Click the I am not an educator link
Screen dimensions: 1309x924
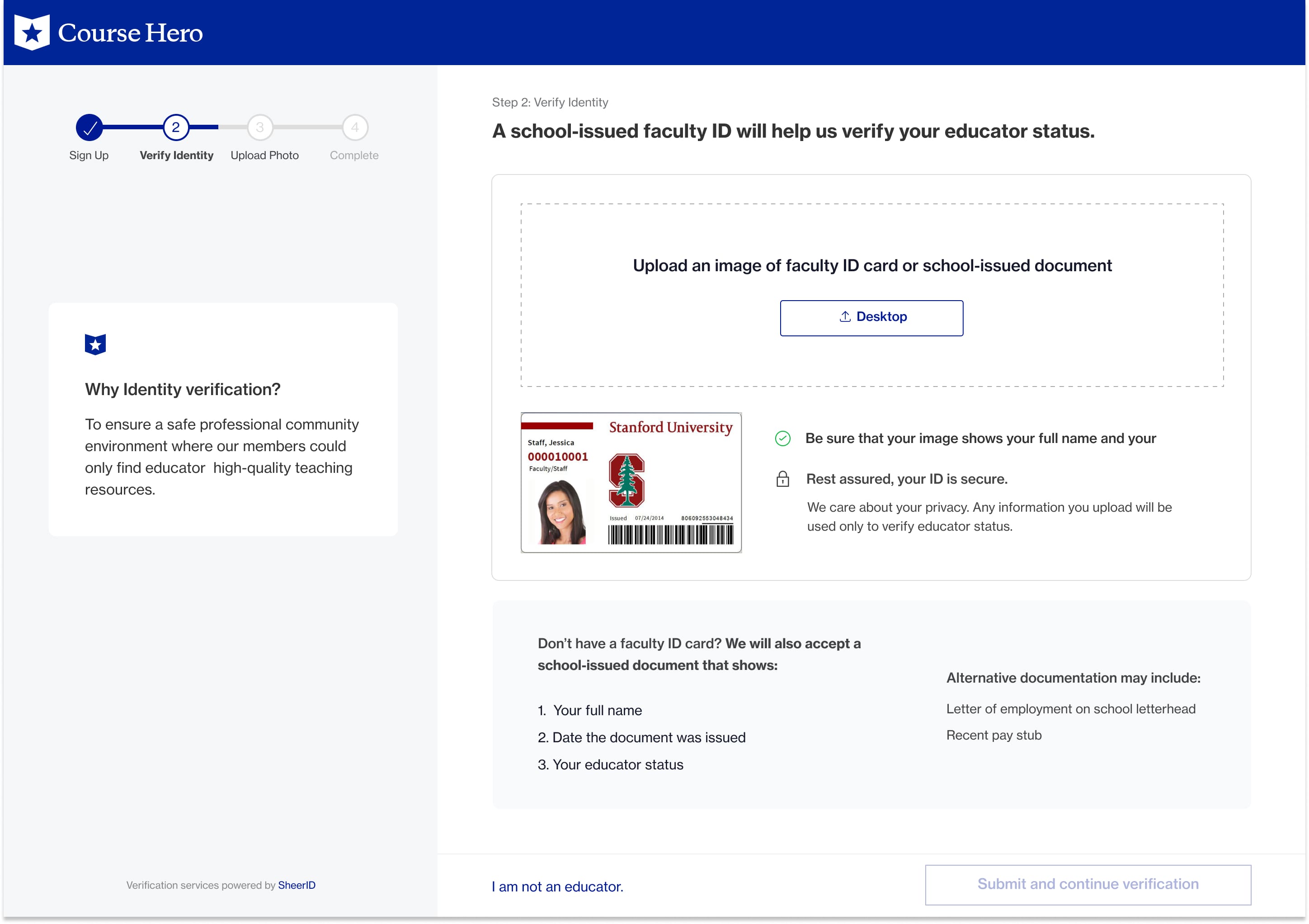coord(557,887)
